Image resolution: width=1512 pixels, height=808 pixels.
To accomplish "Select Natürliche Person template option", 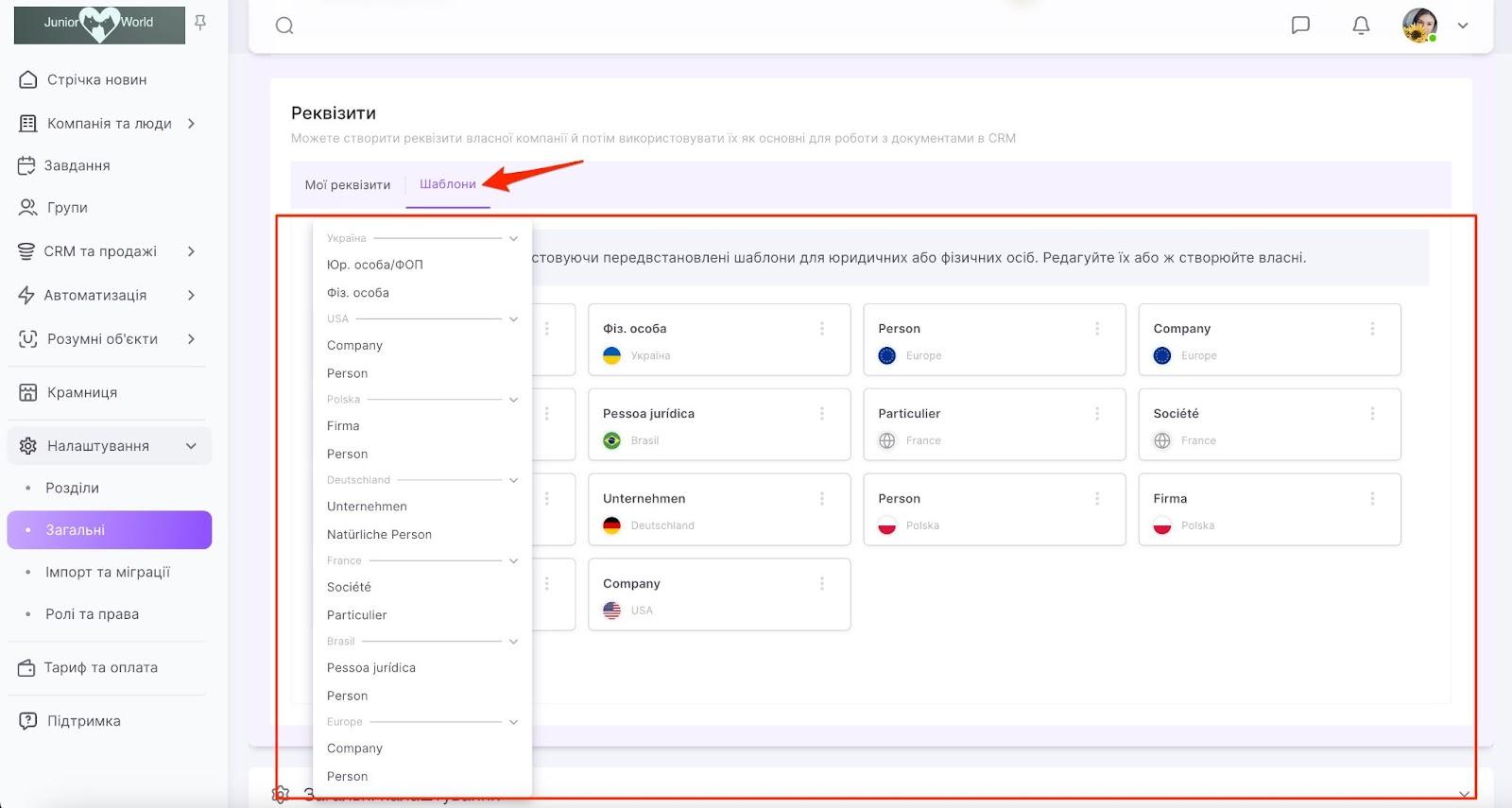I will 379,535.
